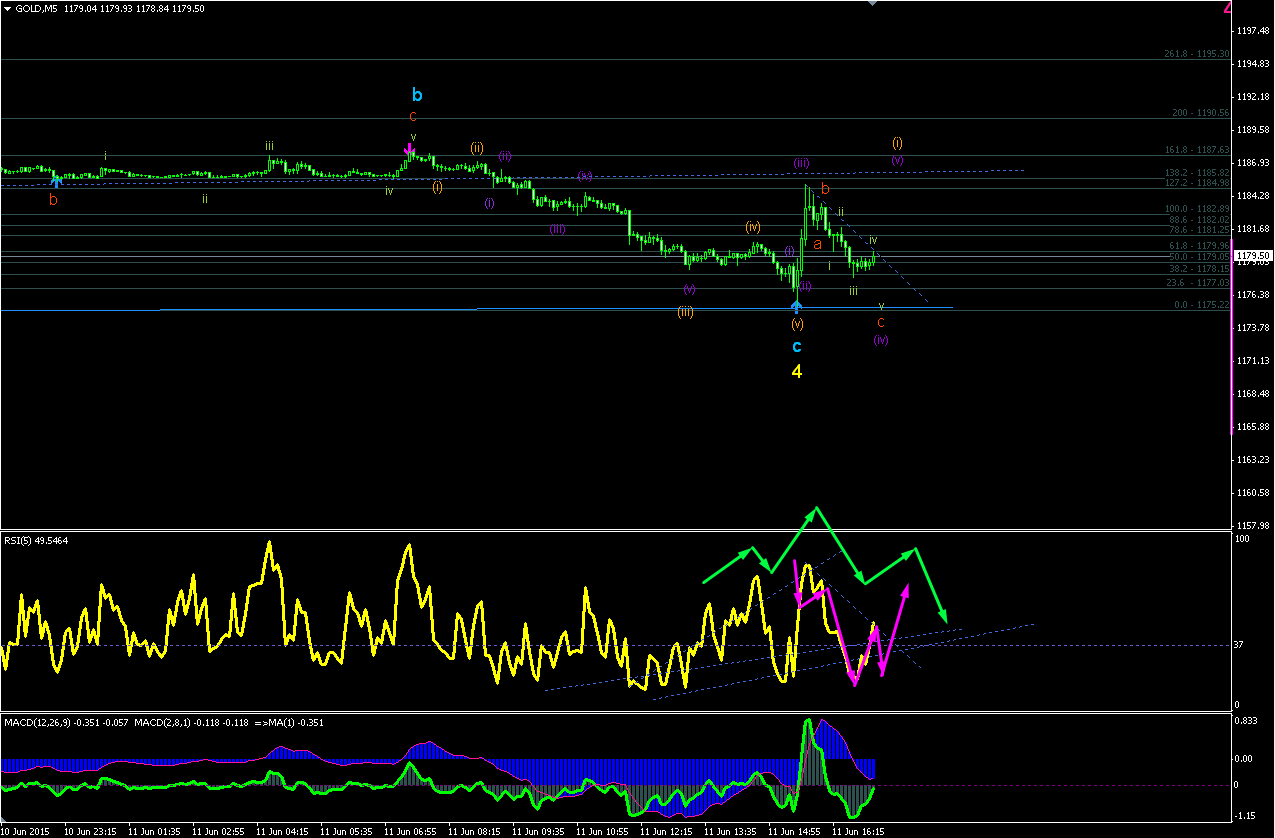Click the current price tag 1179.50 on axis

click(x=1255, y=256)
